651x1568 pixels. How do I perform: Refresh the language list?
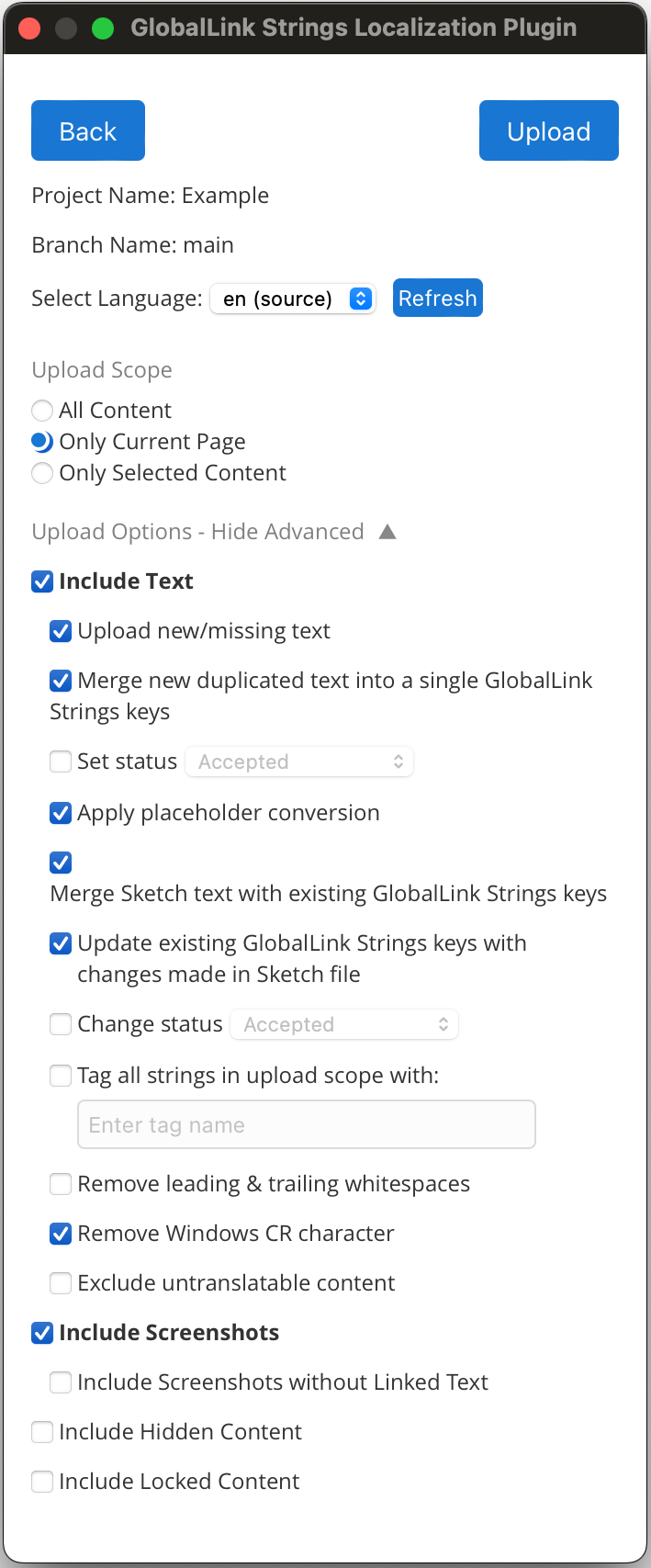pyautogui.click(x=437, y=299)
